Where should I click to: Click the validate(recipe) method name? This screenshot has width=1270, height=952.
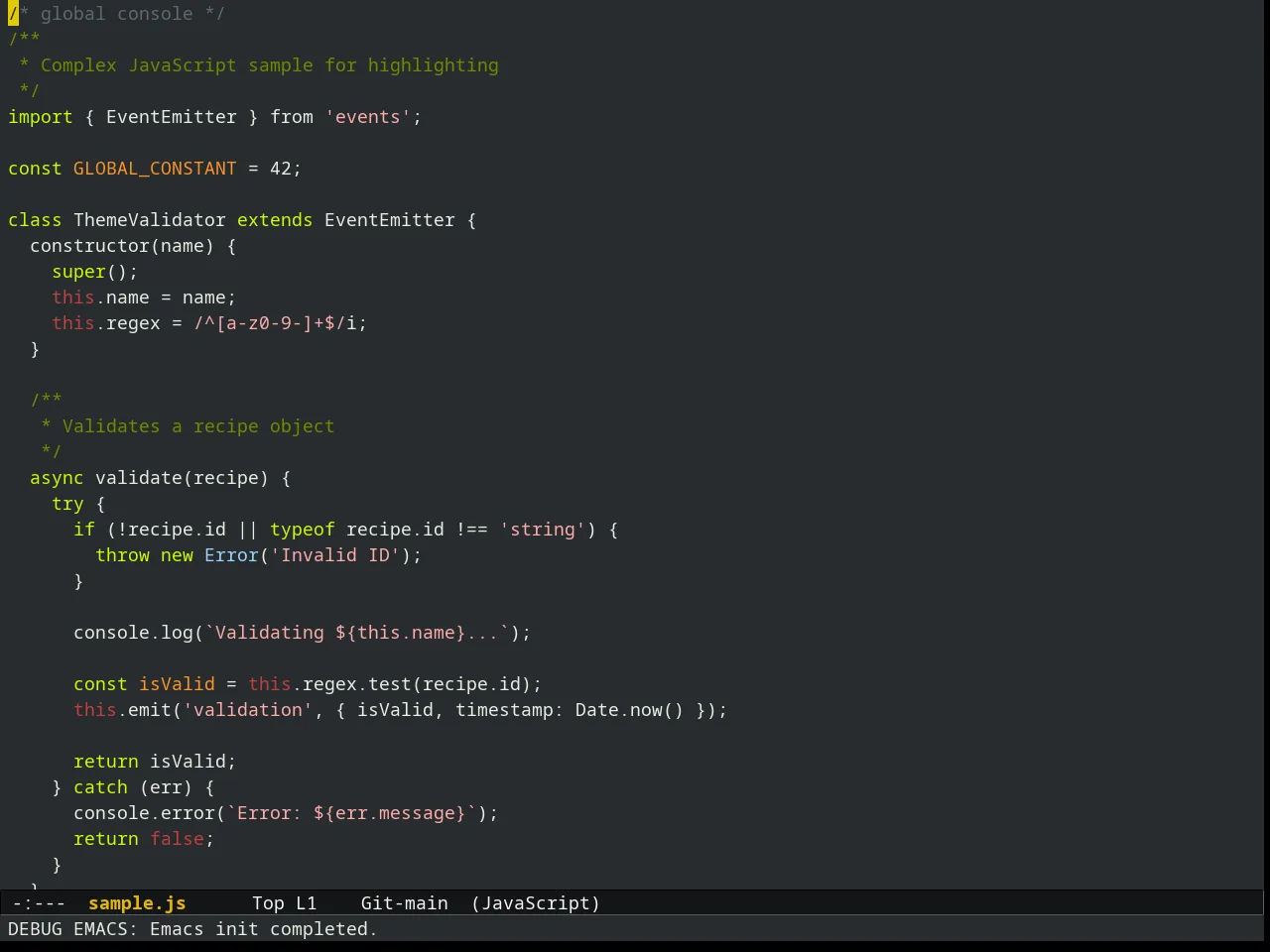[182, 478]
